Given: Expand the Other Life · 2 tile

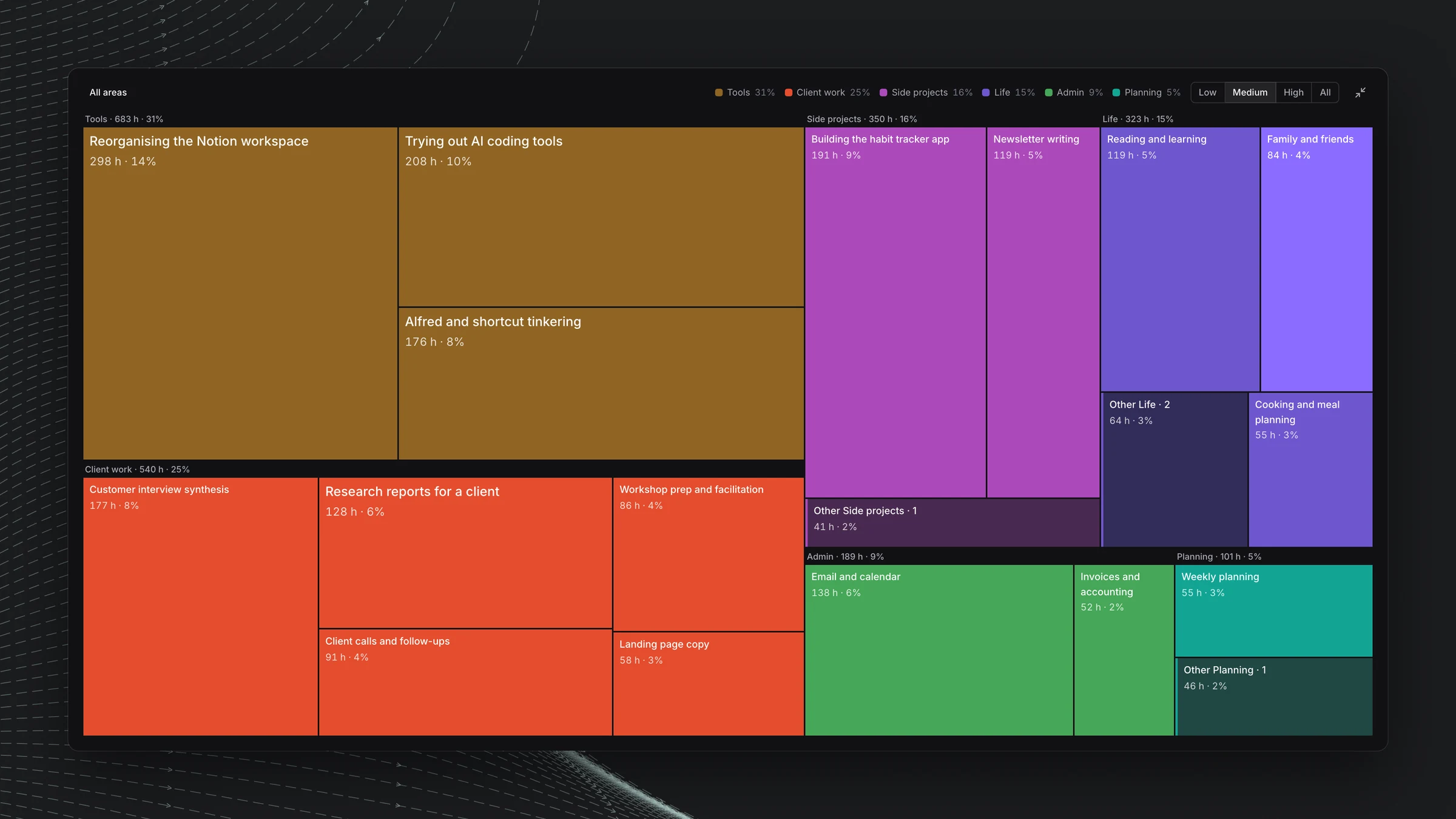Looking at the screenshot, I should point(1175,470).
